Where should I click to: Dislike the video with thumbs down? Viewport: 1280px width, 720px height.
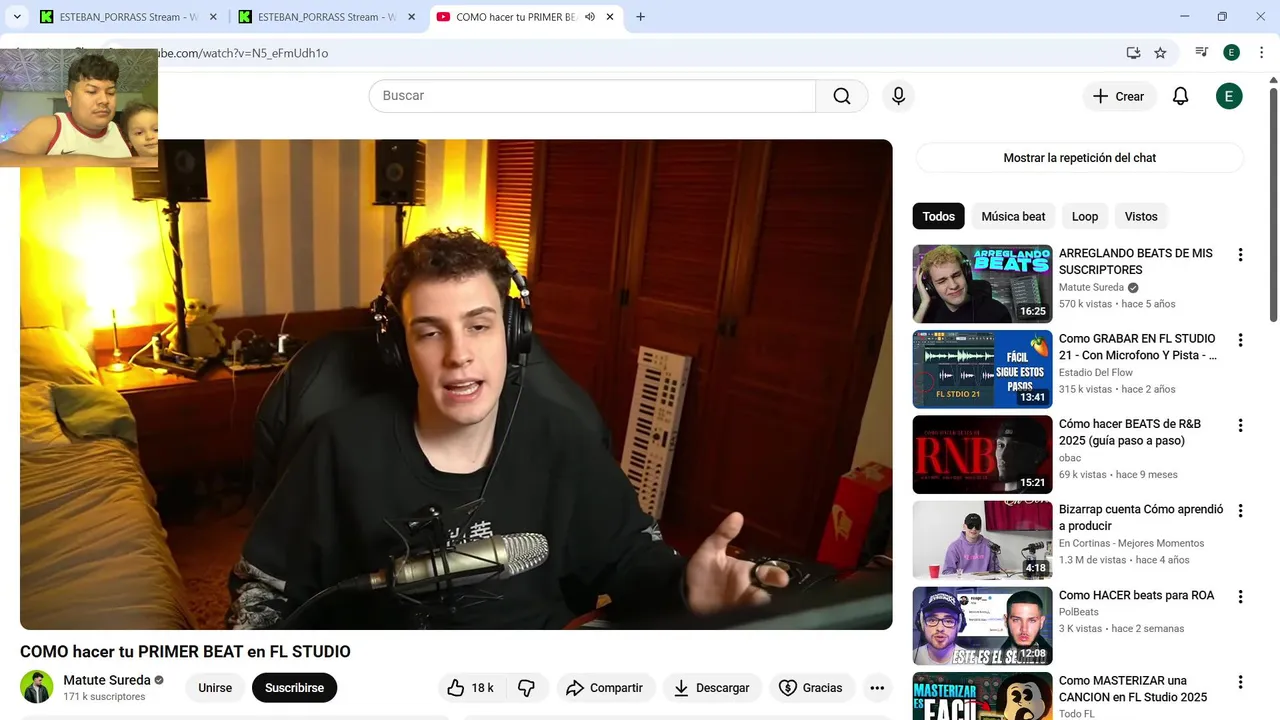(526, 688)
